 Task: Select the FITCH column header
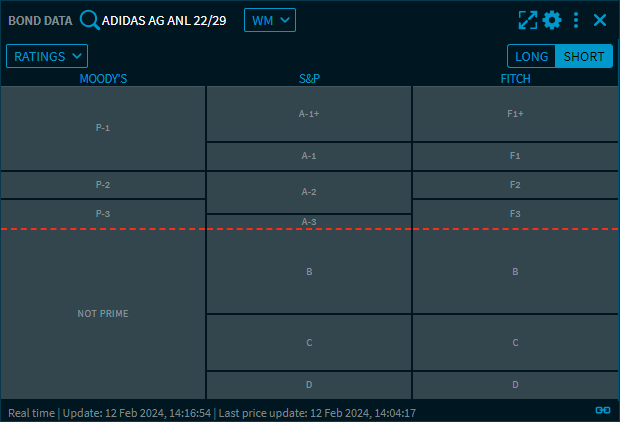coord(515,78)
